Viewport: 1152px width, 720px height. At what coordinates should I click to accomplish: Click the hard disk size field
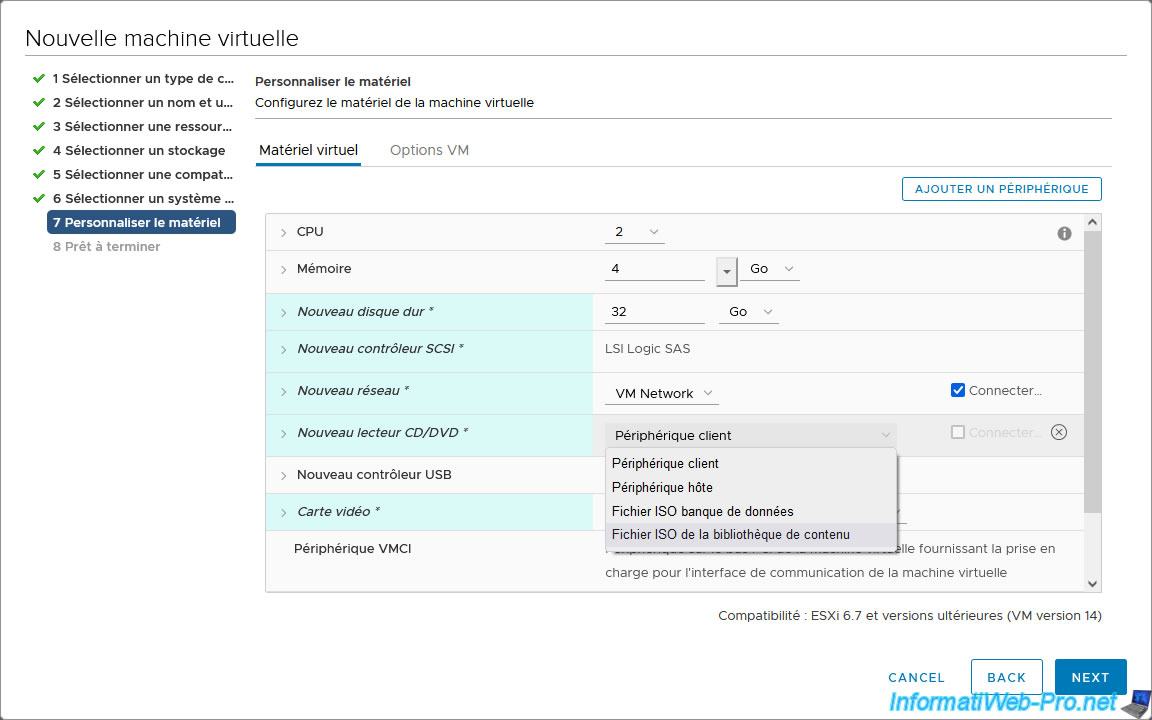click(655, 312)
